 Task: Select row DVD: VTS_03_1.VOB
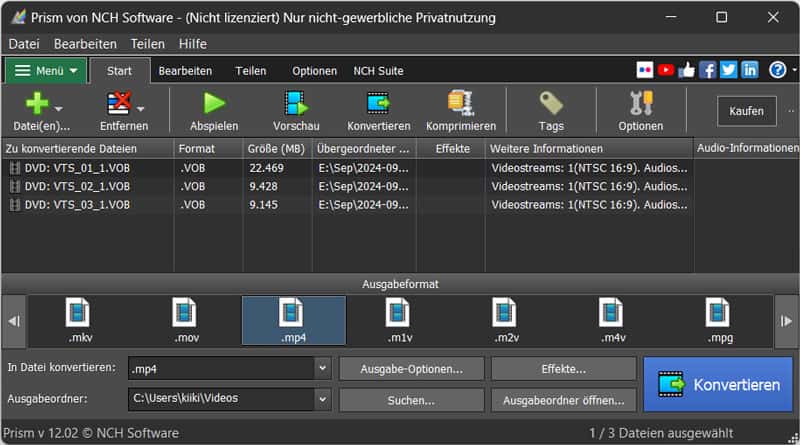[x=347, y=205]
